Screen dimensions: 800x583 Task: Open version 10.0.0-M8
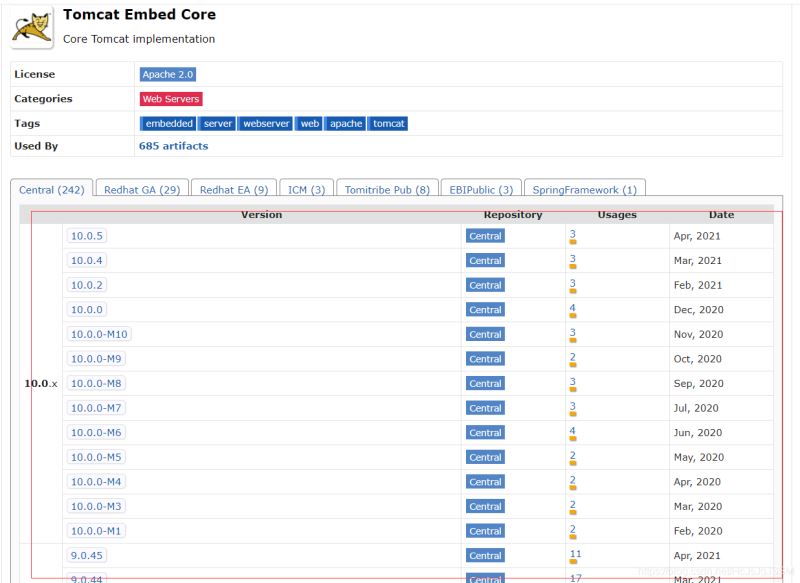click(x=96, y=383)
